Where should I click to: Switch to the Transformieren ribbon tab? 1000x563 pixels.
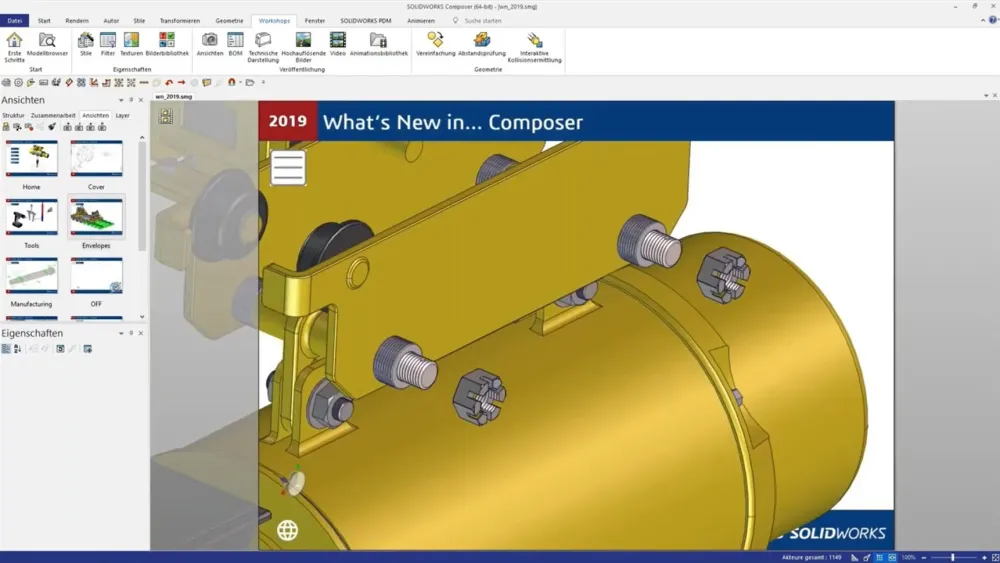[x=180, y=20]
